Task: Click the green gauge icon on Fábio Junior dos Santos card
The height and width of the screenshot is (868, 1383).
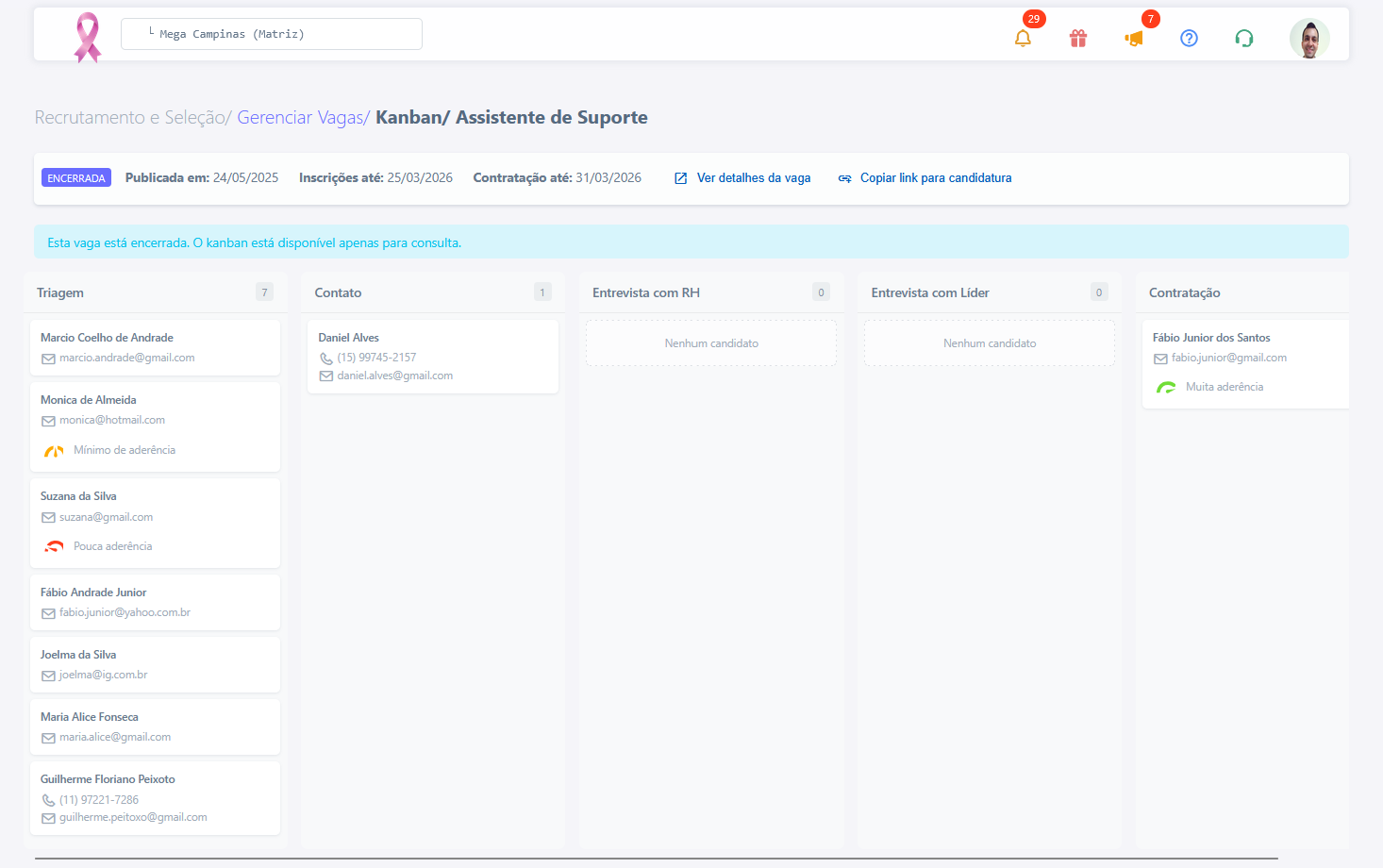Action: tap(1166, 388)
